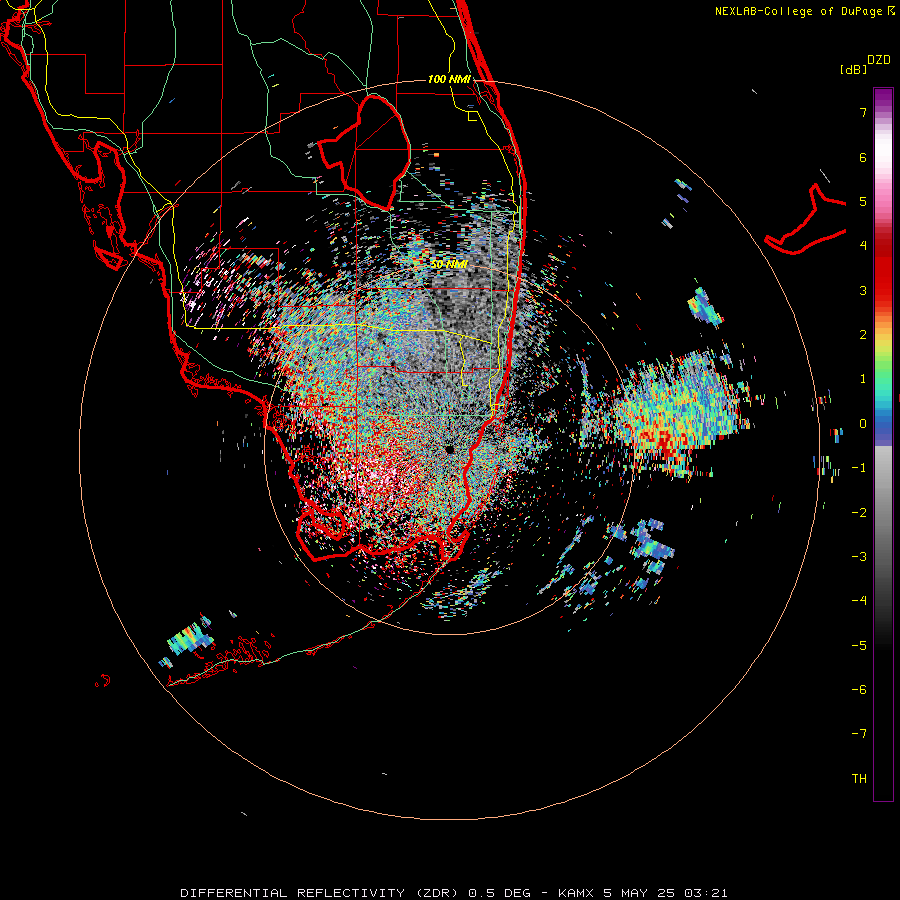This screenshot has width=900, height=900.
Task: Click the -6 value on the color scale
Action: click(859, 690)
